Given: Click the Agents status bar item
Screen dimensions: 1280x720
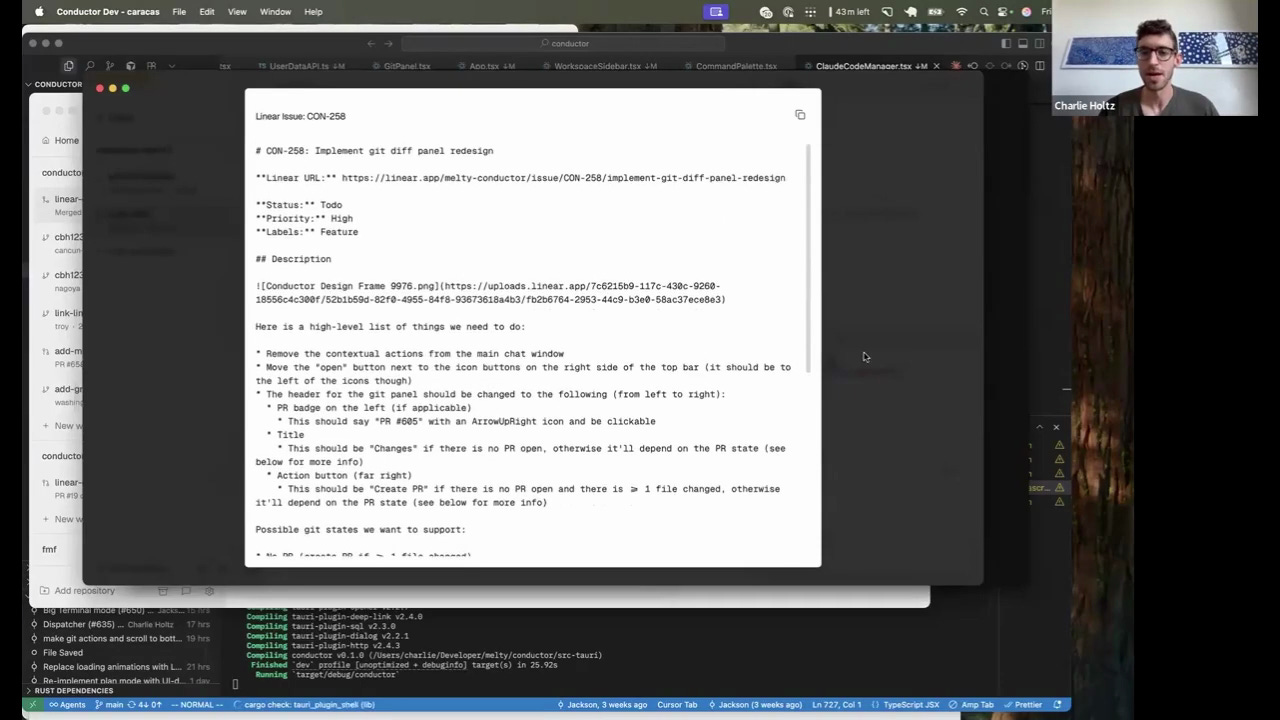Looking at the screenshot, I should click(x=67, y=704).
